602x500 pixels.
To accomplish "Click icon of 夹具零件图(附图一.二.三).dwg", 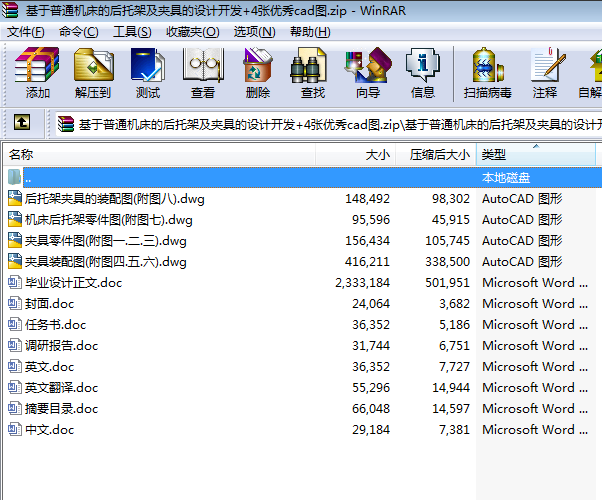I will click(15, 240).
